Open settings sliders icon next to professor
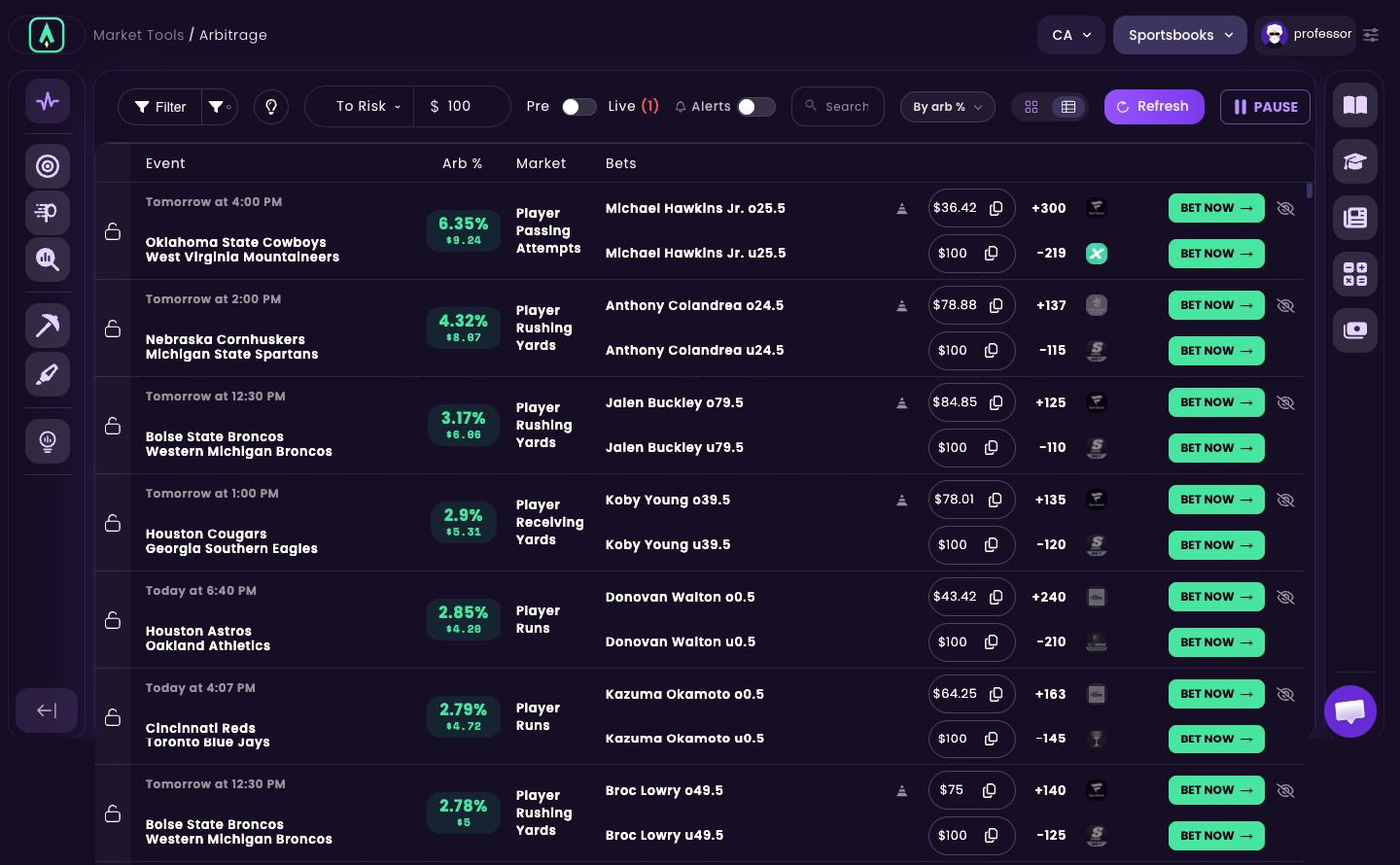 click(1371, 35)
